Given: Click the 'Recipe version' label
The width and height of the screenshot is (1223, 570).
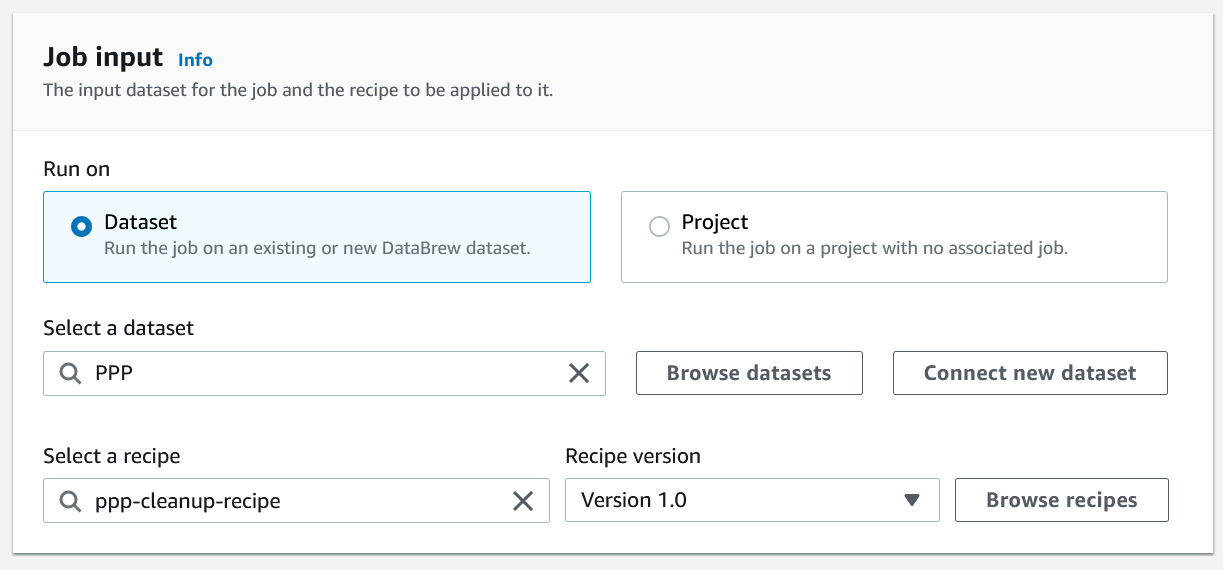Looking at the screenshot, I should pos(633,456).
